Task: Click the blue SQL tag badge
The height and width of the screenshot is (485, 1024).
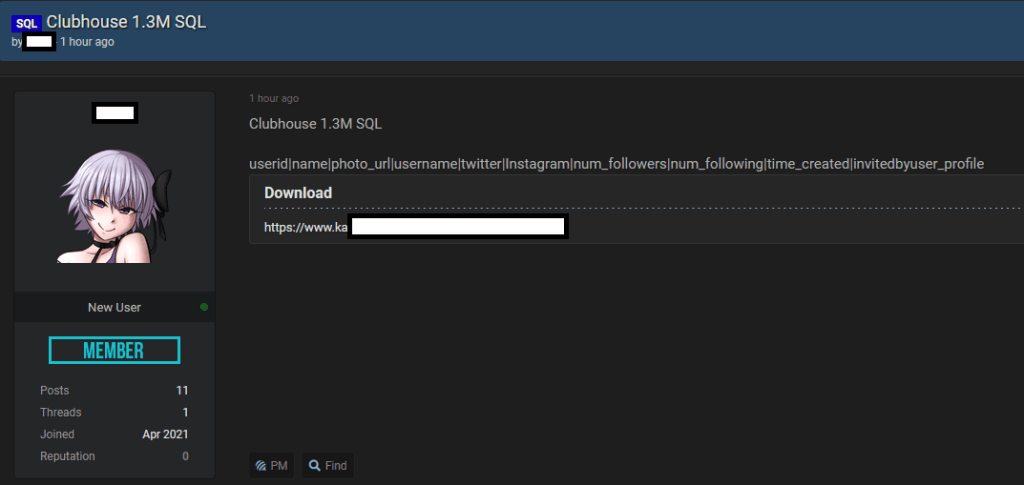Action: pos(27,22)
